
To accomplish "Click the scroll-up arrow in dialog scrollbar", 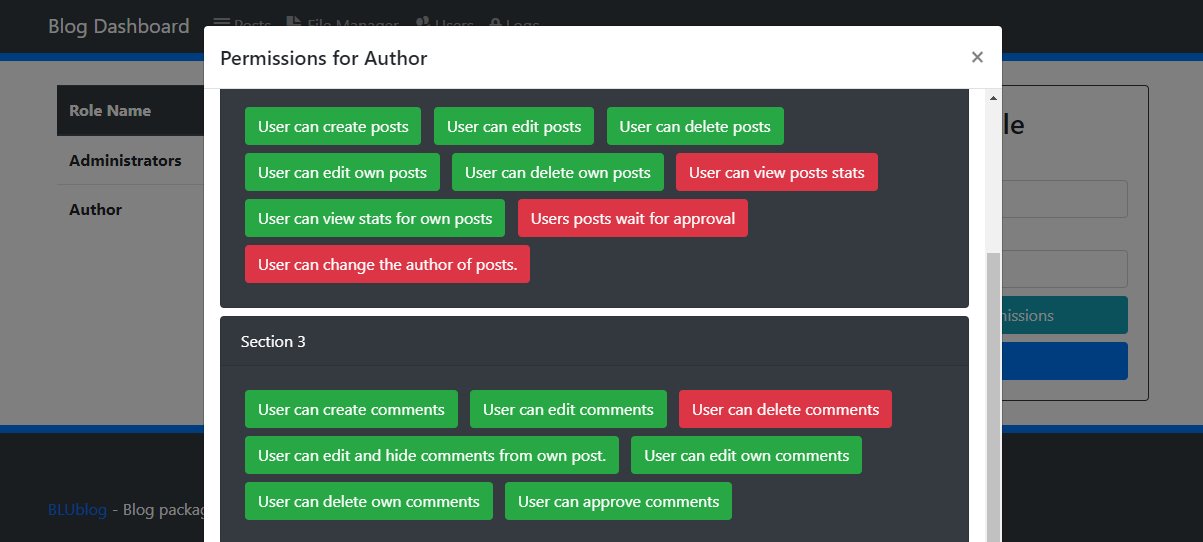I will (x=993, y=98).
